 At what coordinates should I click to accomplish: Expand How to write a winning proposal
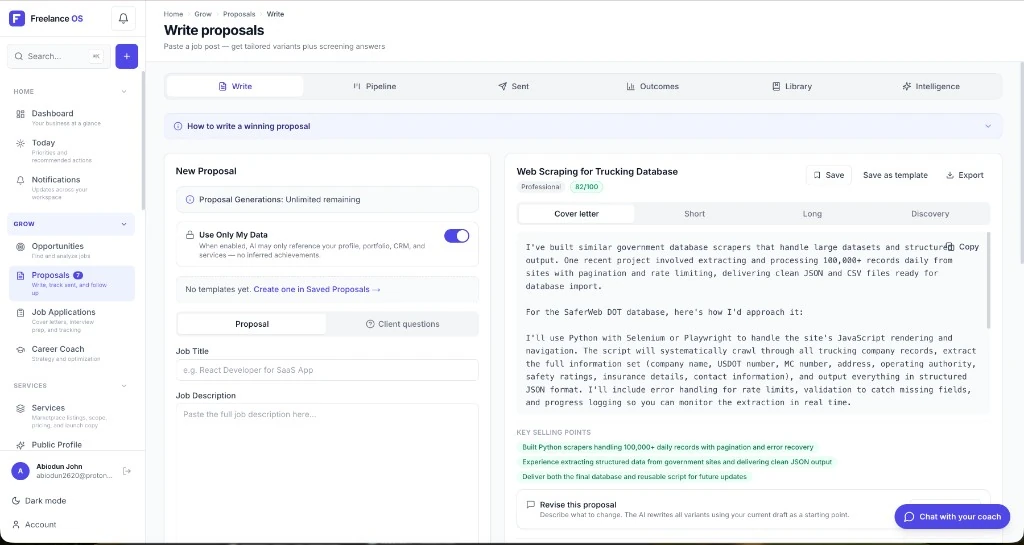[x=583, y=126]
